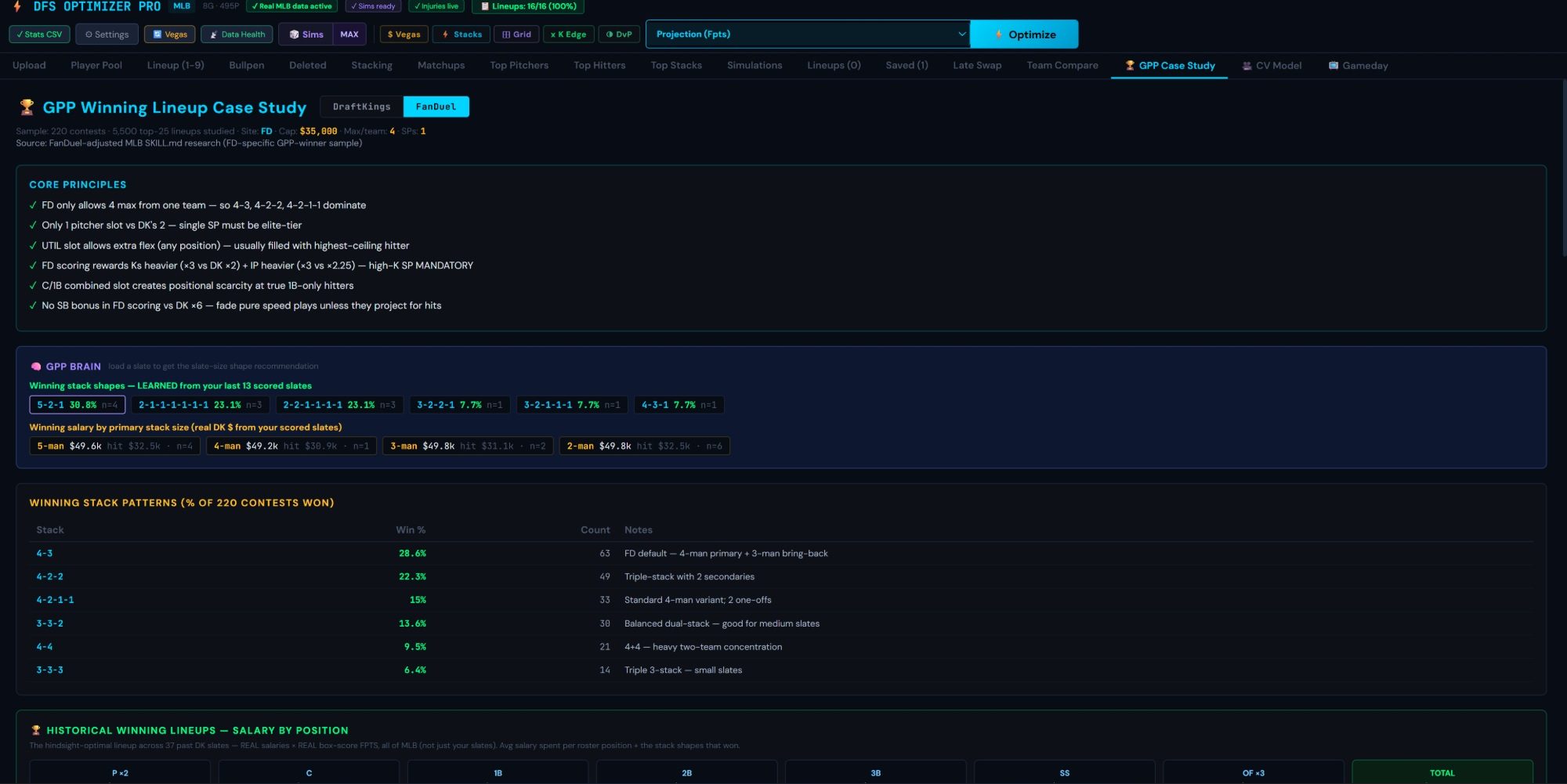Toggle the MAX sims option
This screenshot has height=784, width=1567.
[349, 34]
